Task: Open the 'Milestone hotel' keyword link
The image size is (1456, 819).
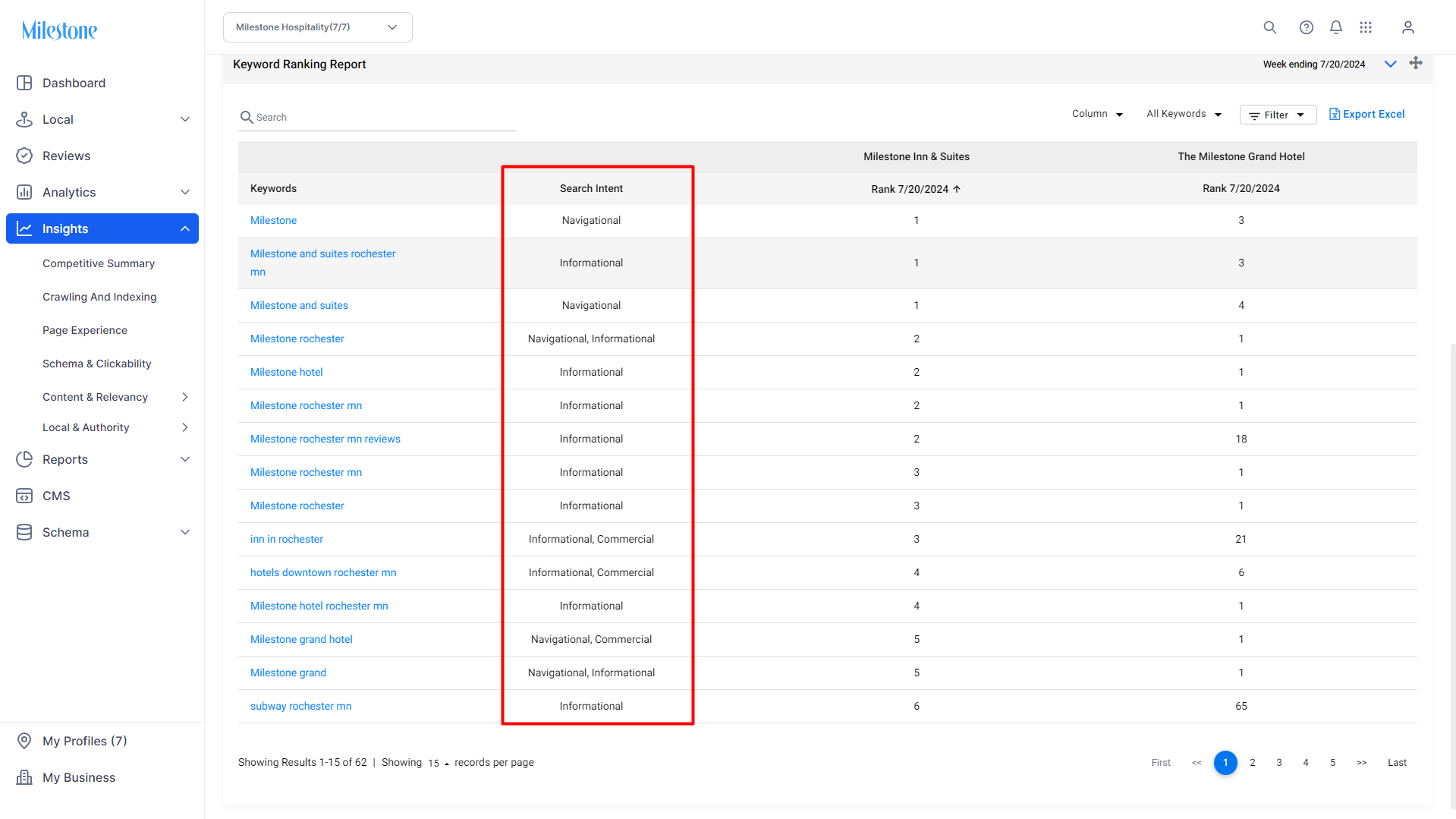Action: click(x=287, y=372)
